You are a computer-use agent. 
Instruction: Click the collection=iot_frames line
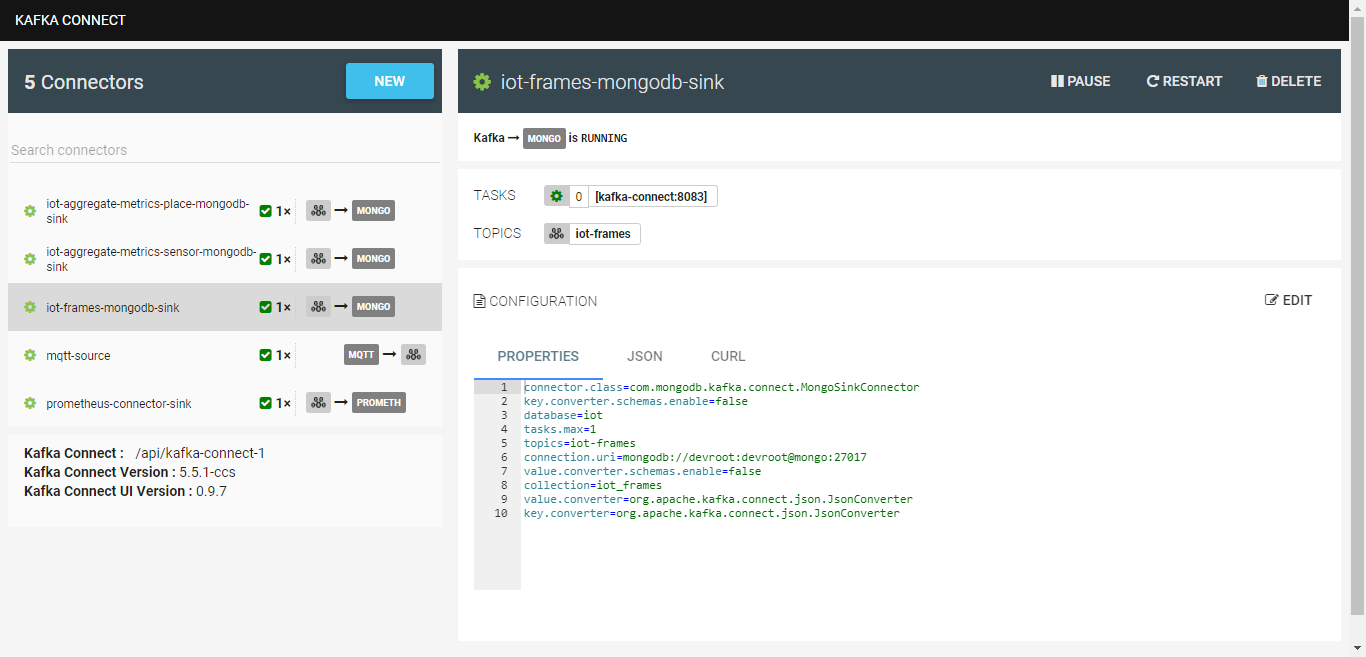(593, 485)
